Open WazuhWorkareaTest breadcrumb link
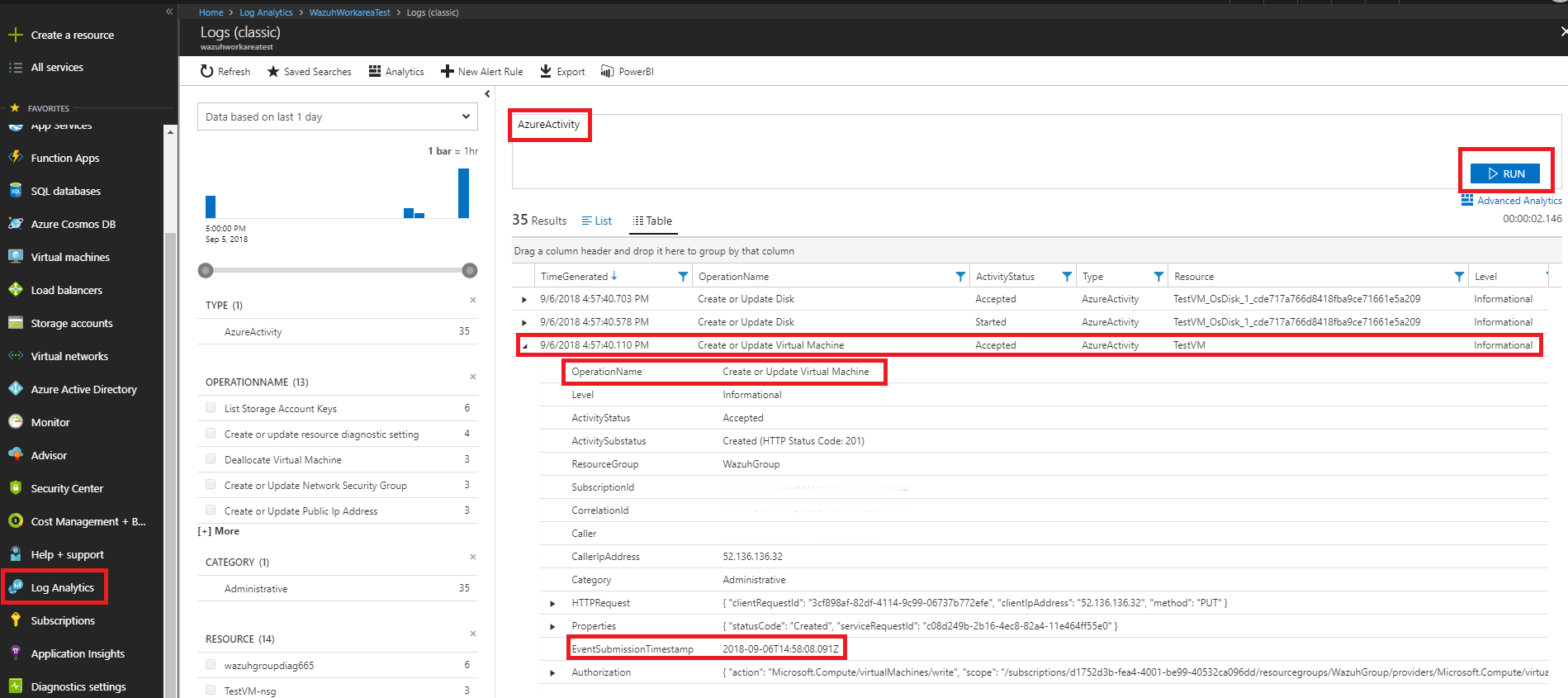Image resolution: width=1568 pixels, height=698 pixels. click(349, 12)
